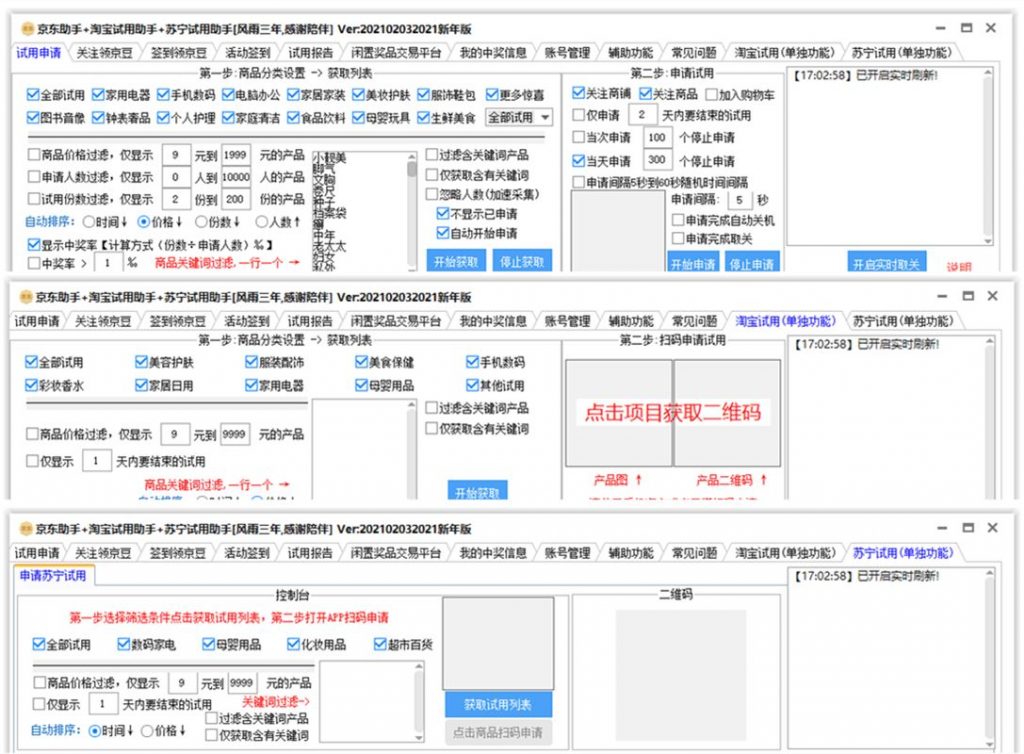Click the app icon in the bottom window's title bar
This screenshot has width=1024, height=754.
[x=26, y=528]
